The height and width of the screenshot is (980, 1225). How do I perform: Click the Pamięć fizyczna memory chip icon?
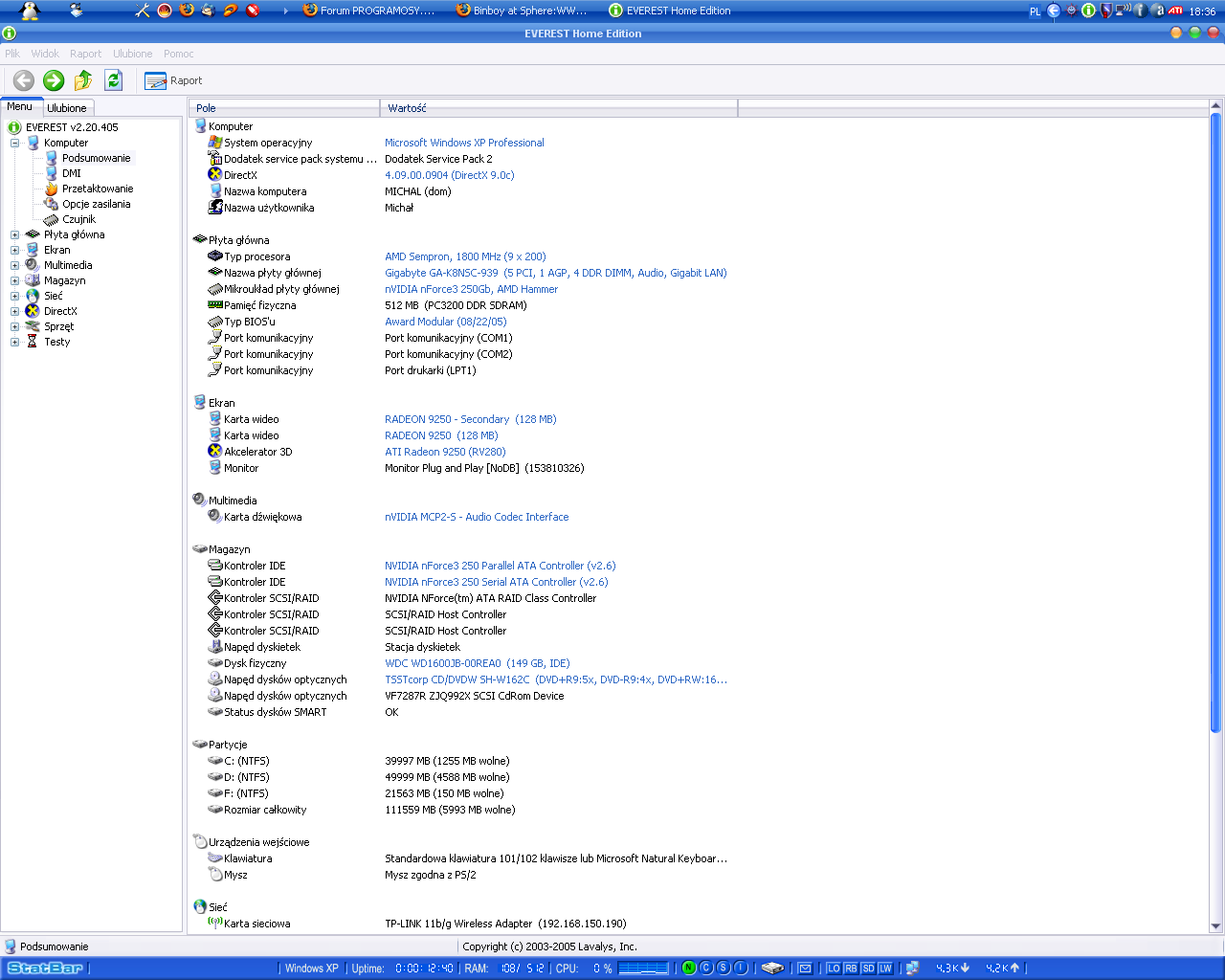(x=215, y=305)
